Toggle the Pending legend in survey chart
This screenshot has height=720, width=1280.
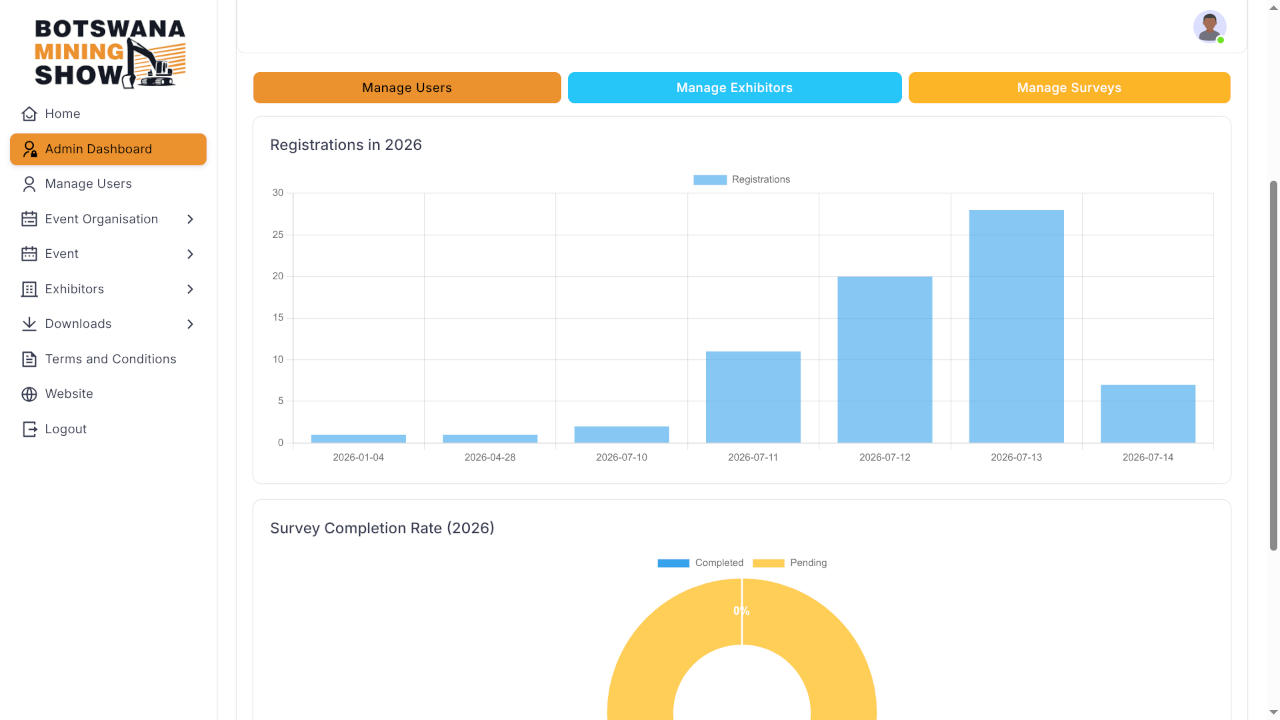click(x=789, y=563)
